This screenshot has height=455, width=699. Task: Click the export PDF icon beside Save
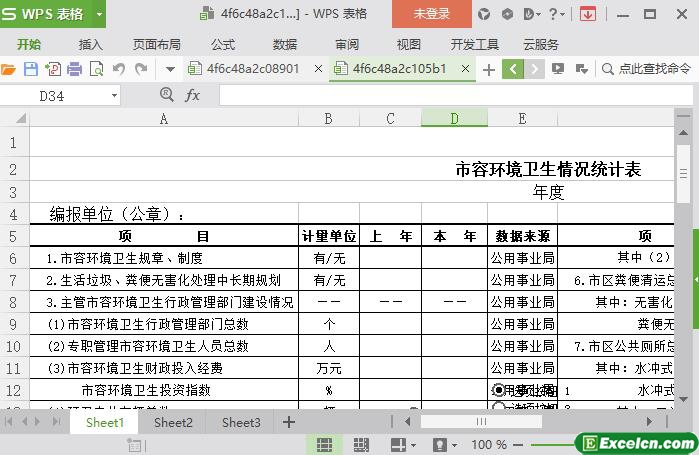tap(53, 69)
